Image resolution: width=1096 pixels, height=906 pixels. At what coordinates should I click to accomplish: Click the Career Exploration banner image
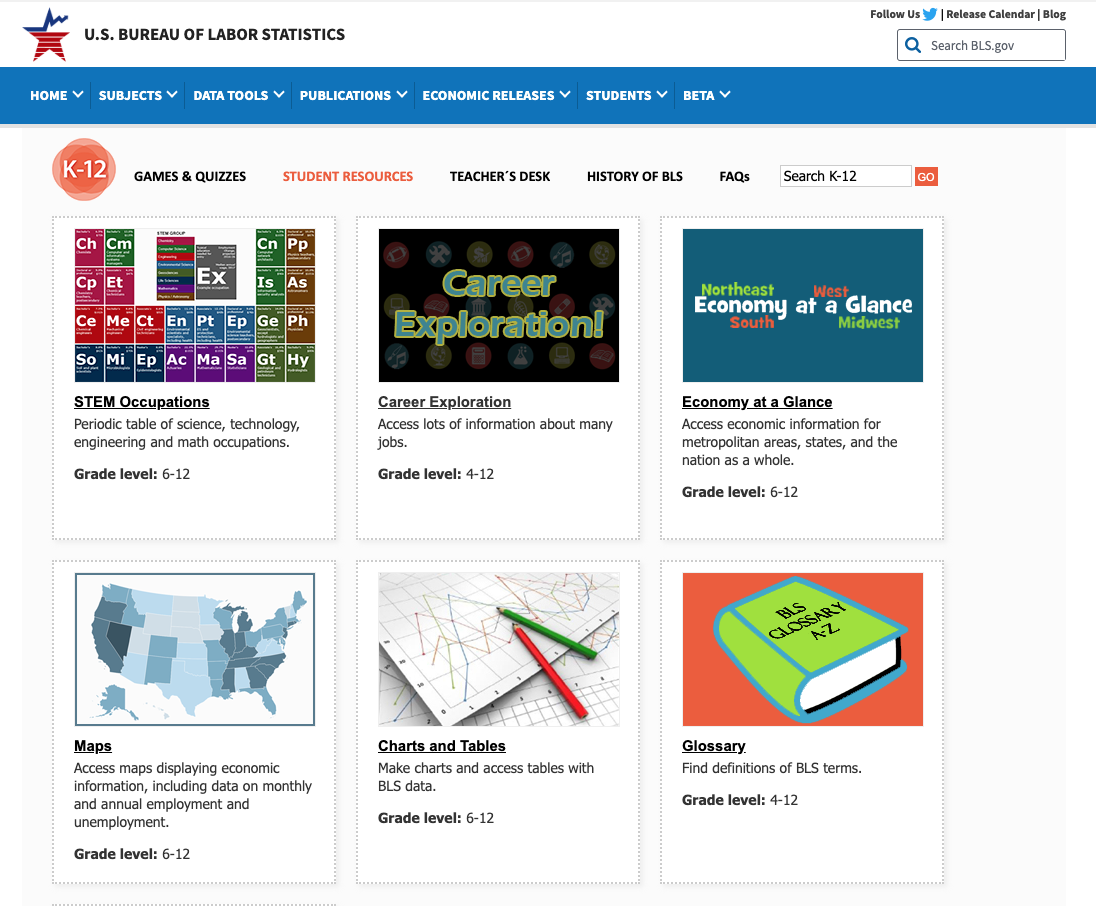pyautogui.click(x=498, y=305)
